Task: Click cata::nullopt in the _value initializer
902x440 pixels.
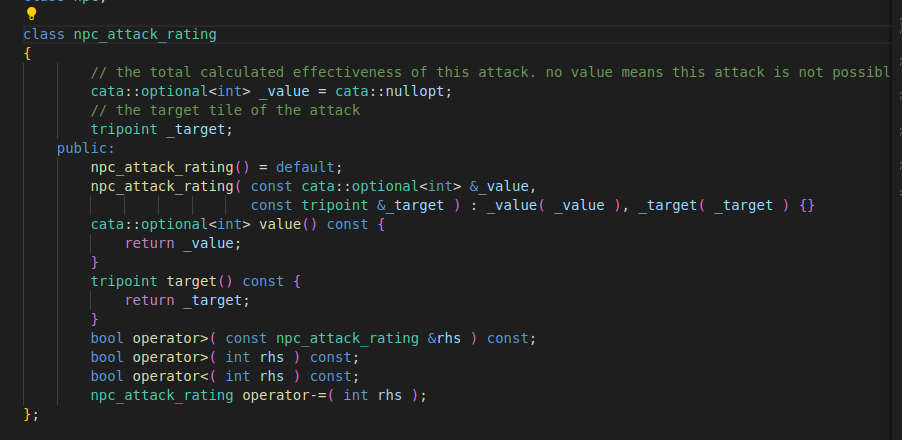Action: point(390,91)
